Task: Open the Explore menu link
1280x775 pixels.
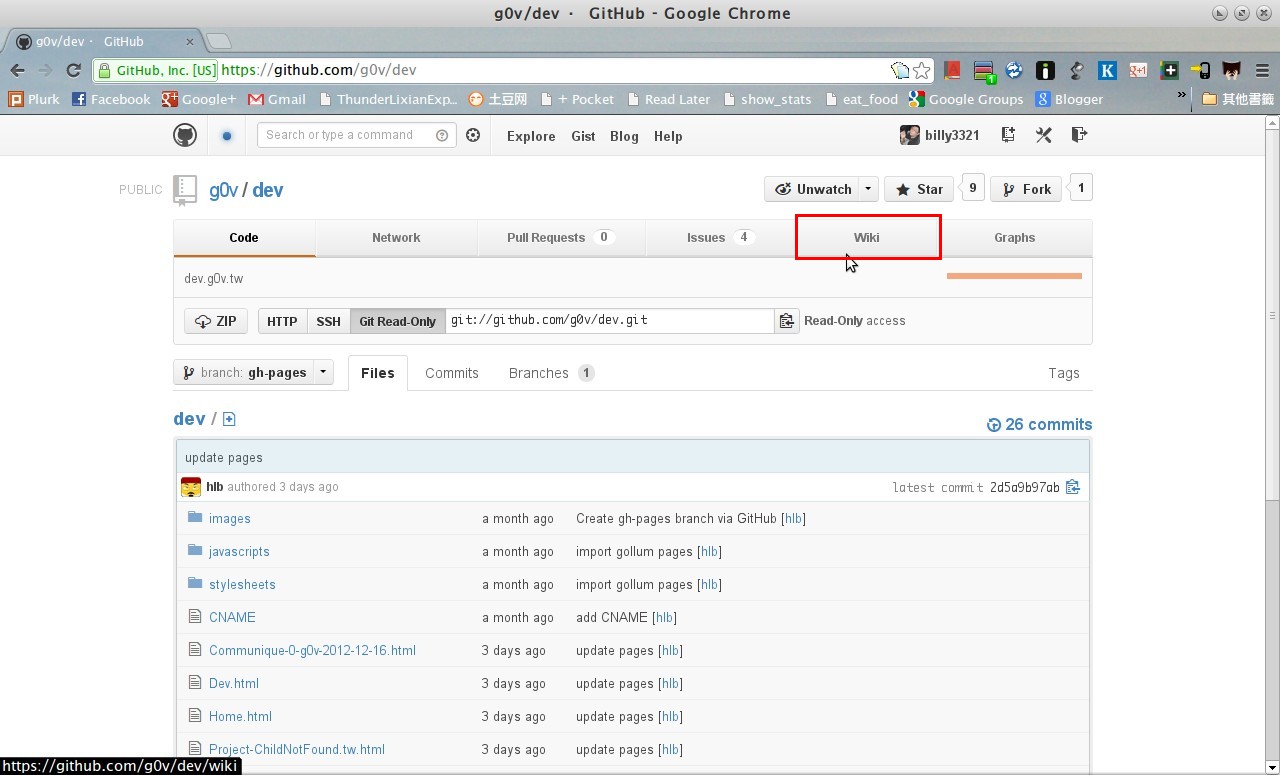Action: 531,136
